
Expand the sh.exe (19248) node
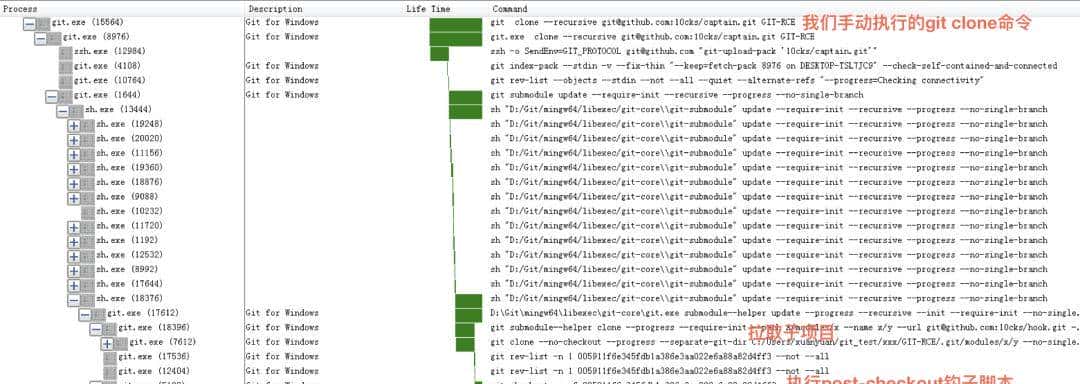74,125
